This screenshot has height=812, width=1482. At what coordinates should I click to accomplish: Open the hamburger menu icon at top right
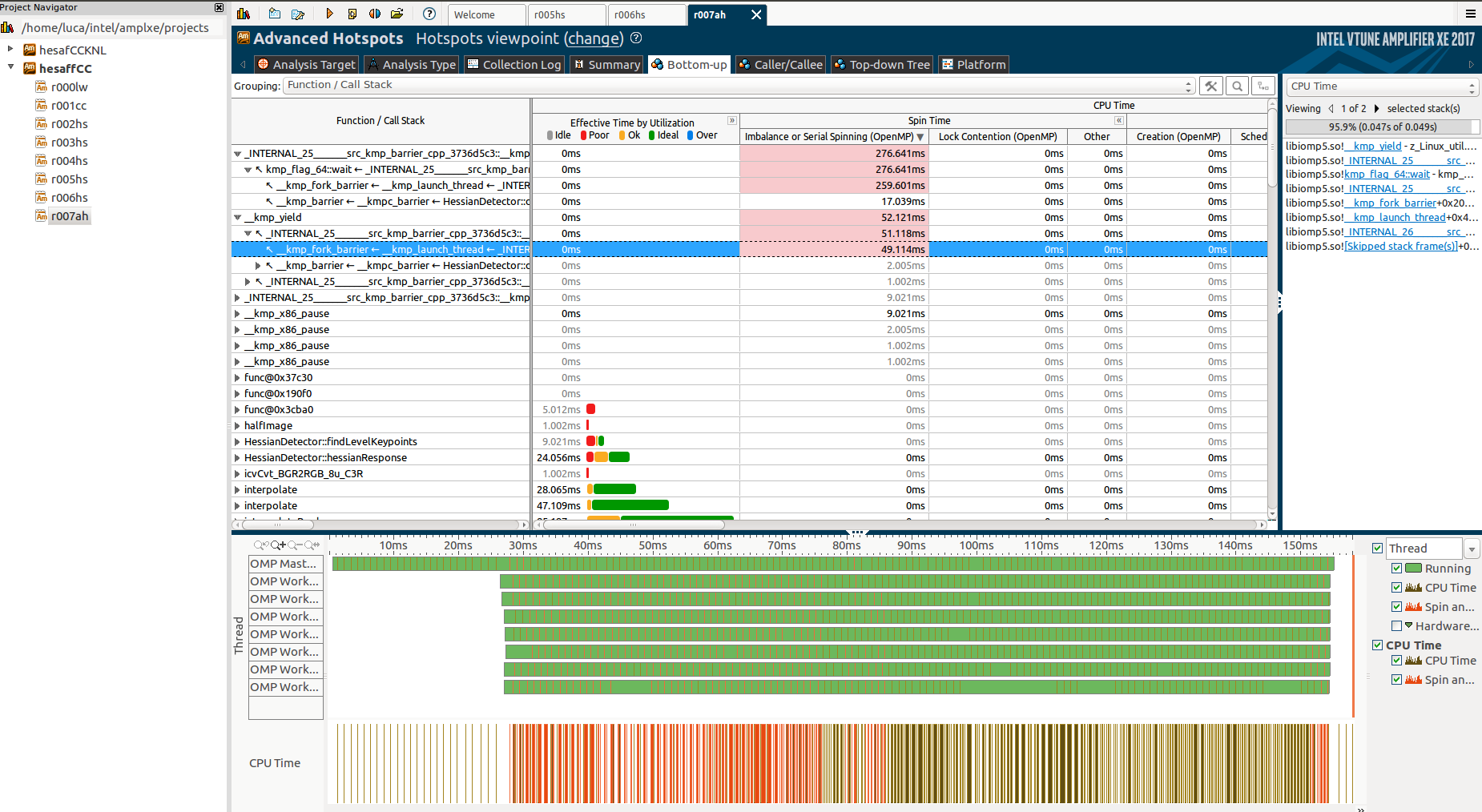click(x=1471, y=14)
